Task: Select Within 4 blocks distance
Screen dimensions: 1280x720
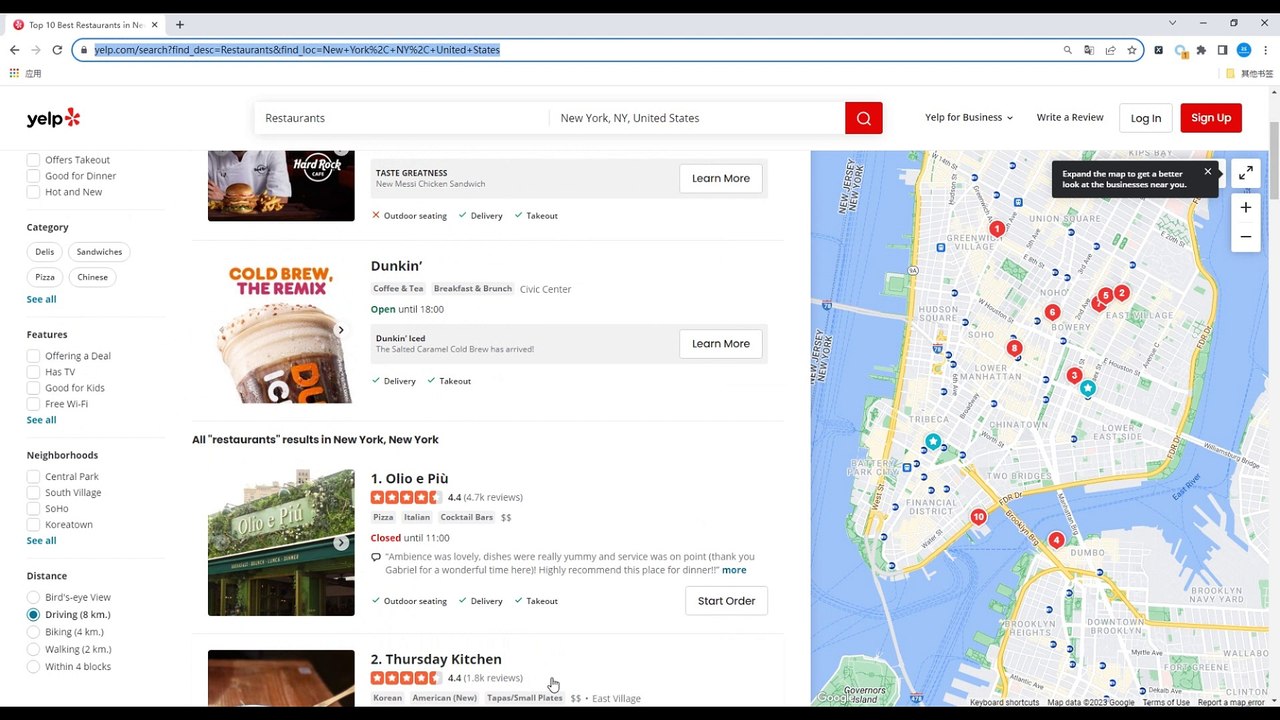Action: pos(33,667)
